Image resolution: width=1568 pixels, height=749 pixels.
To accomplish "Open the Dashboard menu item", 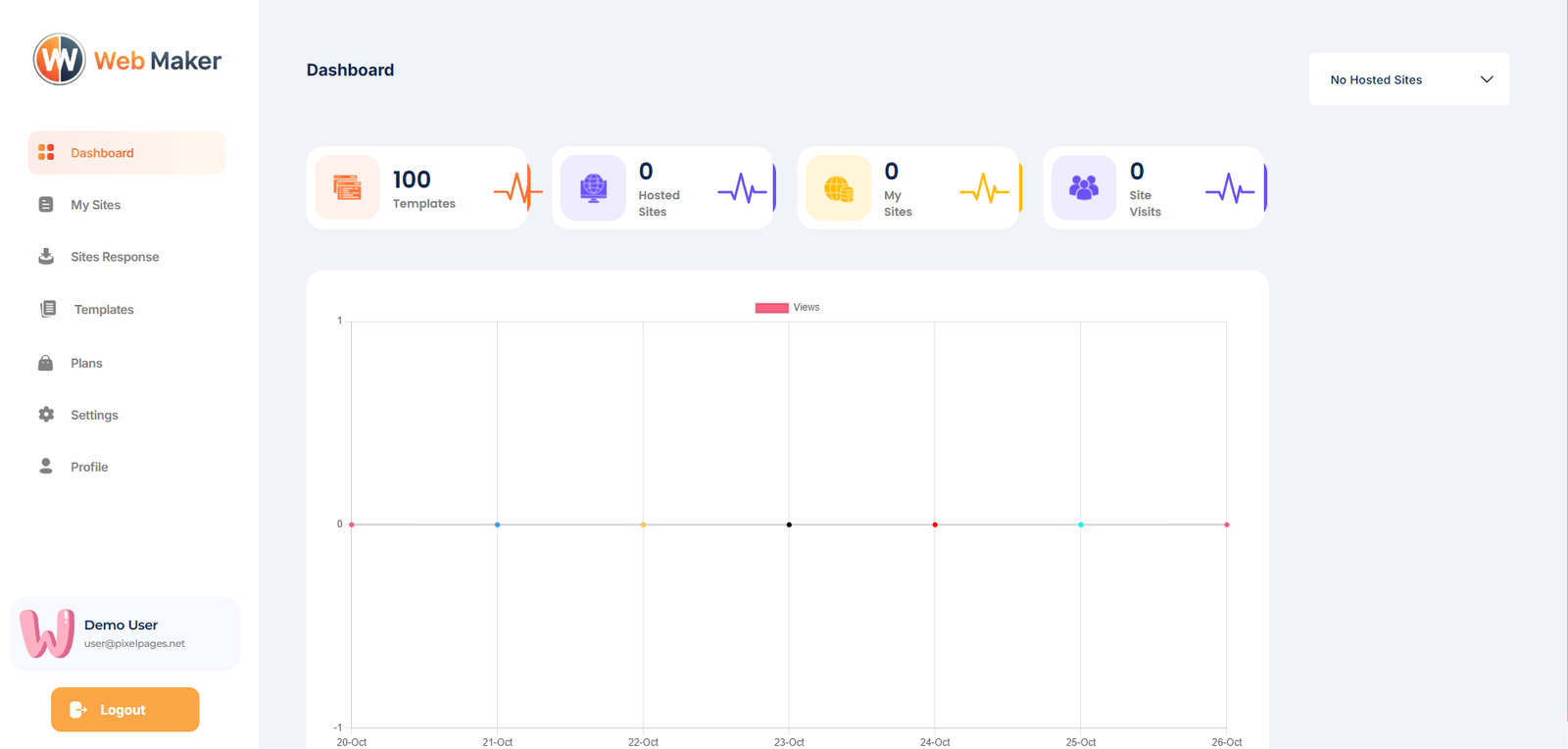I will click(102, 153).
